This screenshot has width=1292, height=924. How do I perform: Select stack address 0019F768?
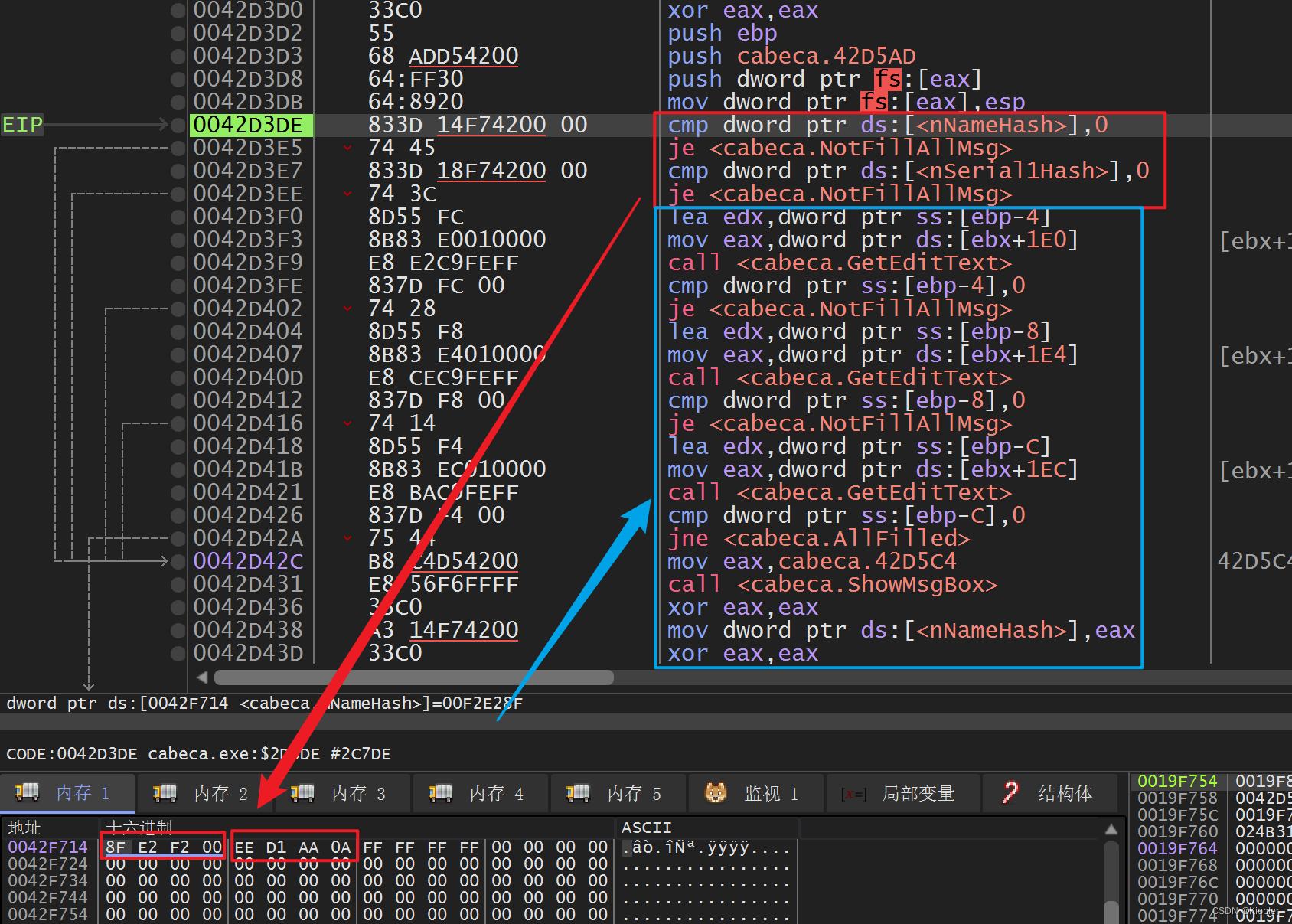click(x=1177, y=865)
